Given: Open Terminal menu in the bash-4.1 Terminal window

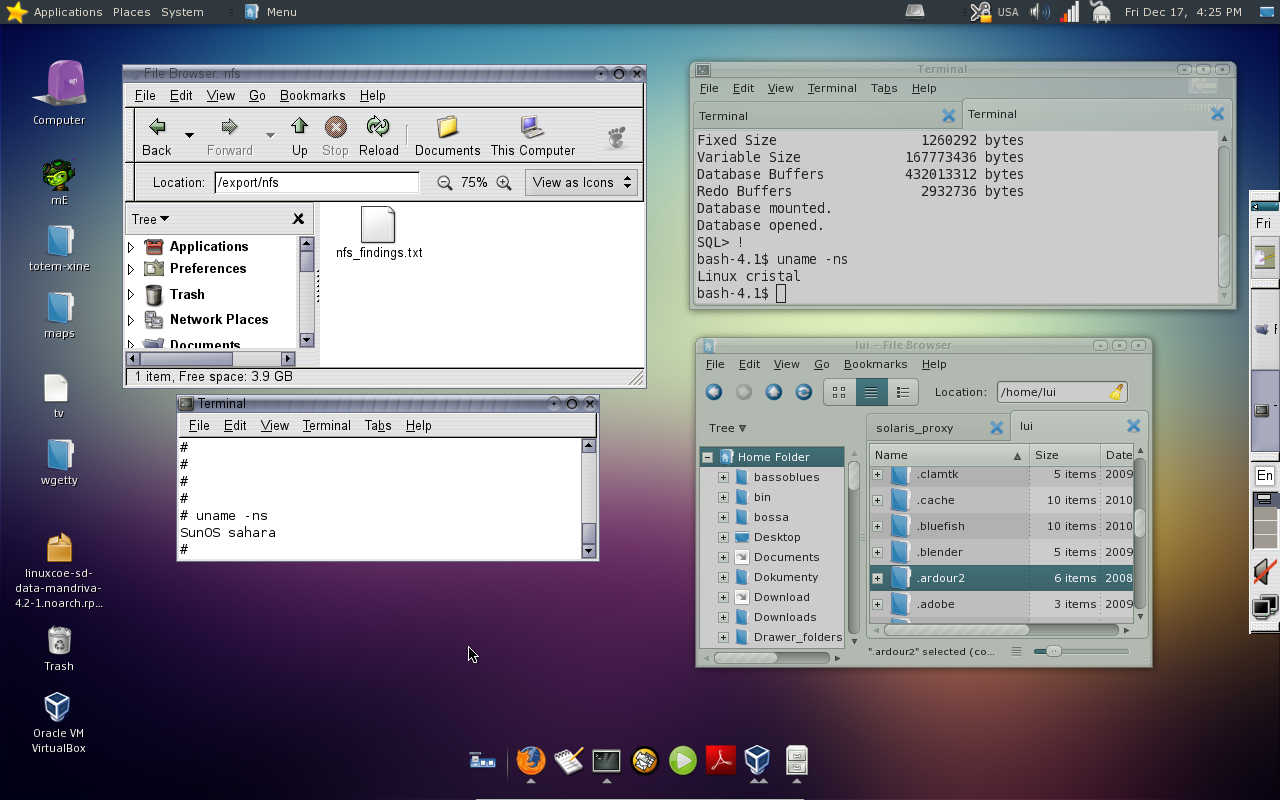Looking at the screenshot, I should (832, 88).
